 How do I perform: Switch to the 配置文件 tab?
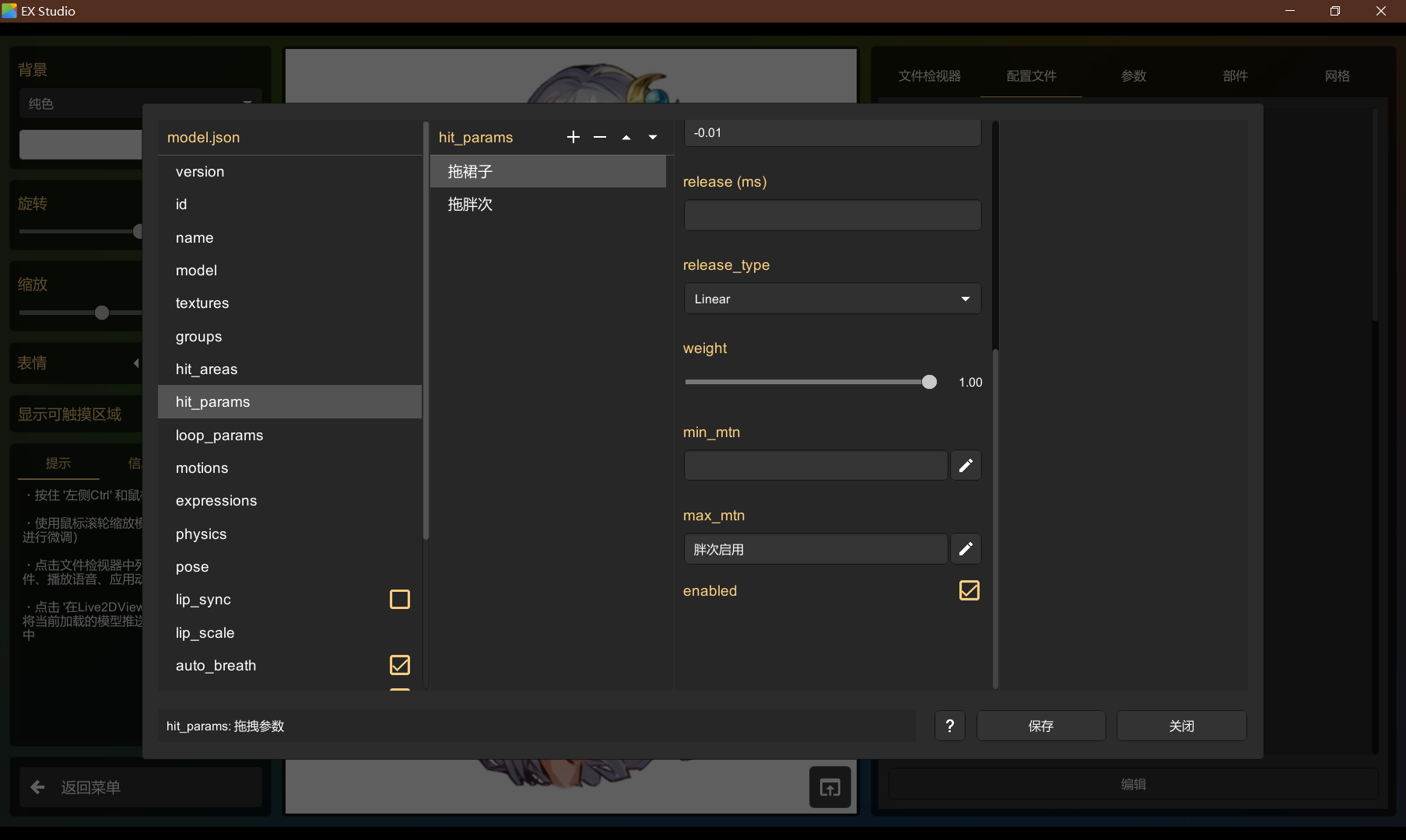[x=1032, y=76]
